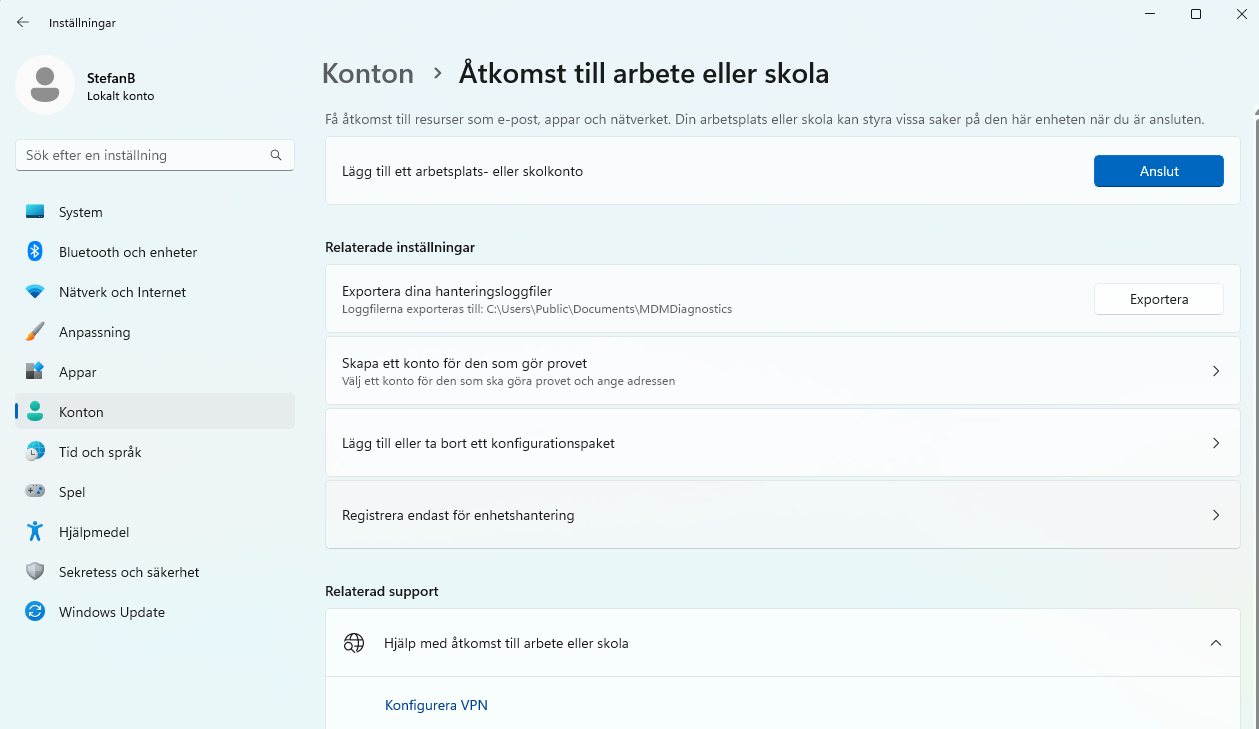Click the globe icon beside Hjälp med åtkomst

point(354,643)
